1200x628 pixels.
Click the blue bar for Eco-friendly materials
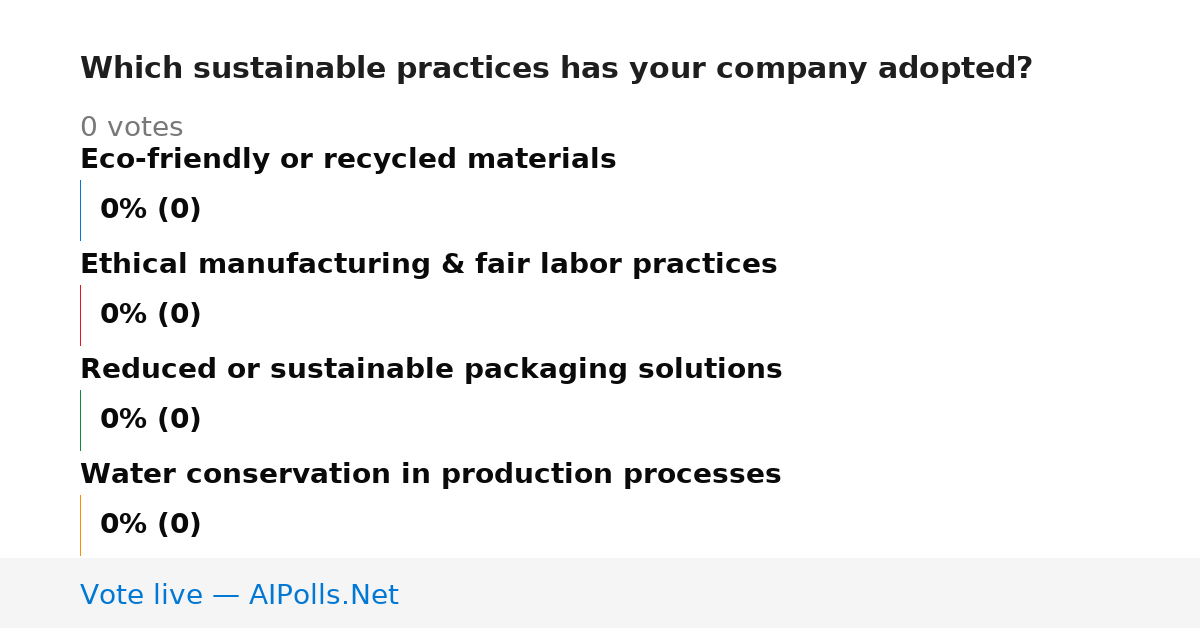coord(80,210)
